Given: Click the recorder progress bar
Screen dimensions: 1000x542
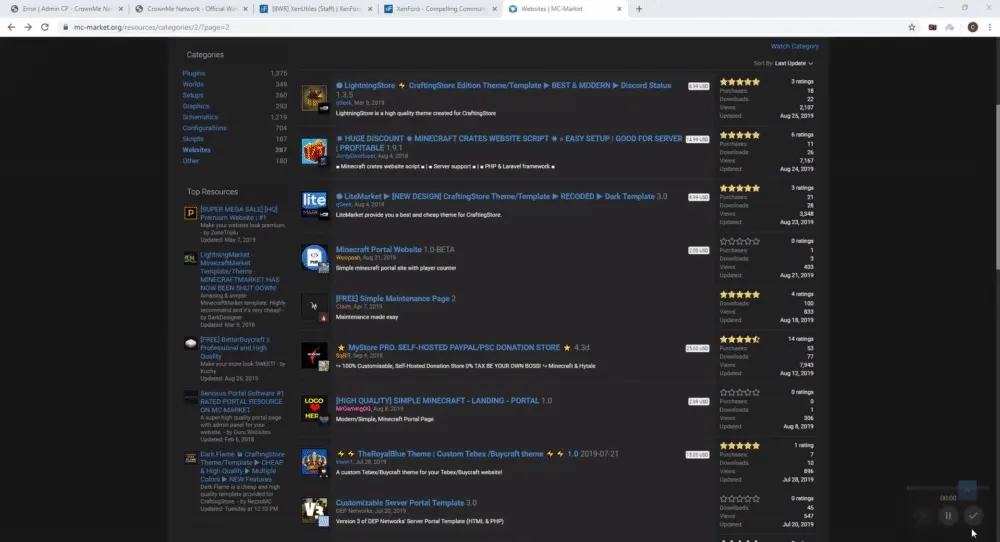Looking at the screenshot, I should point(947,488).
